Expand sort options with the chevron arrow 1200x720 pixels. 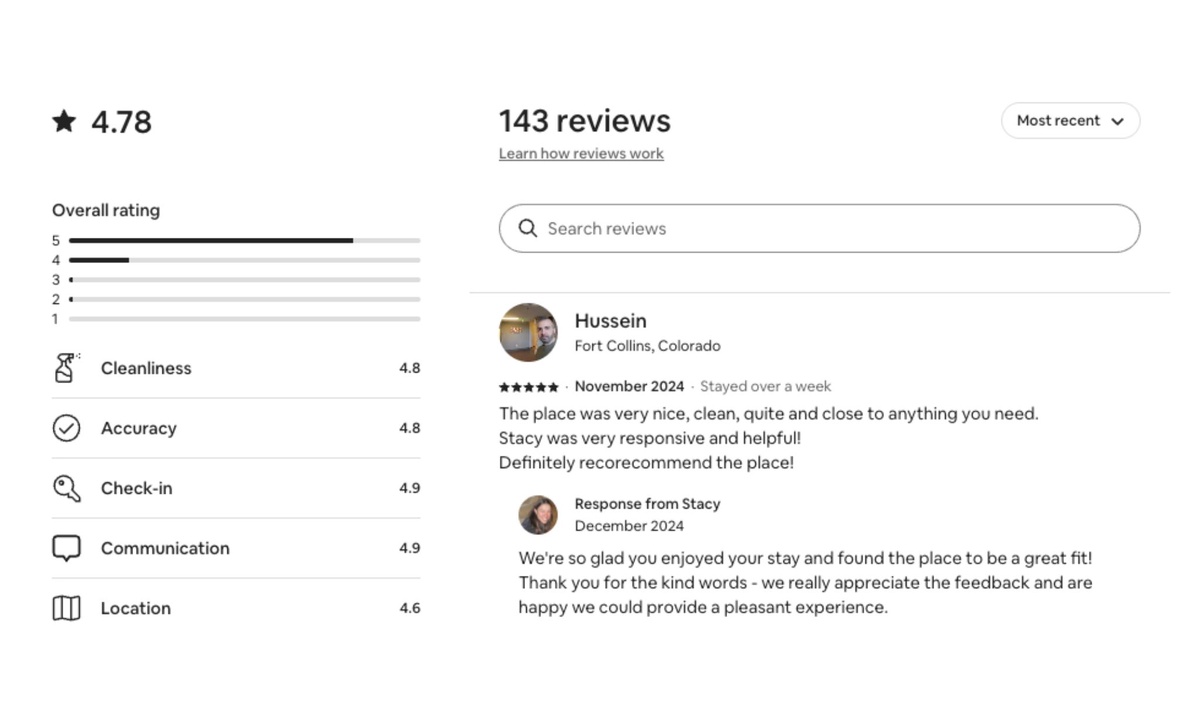pyautogui.click(x=1118, y=121)
